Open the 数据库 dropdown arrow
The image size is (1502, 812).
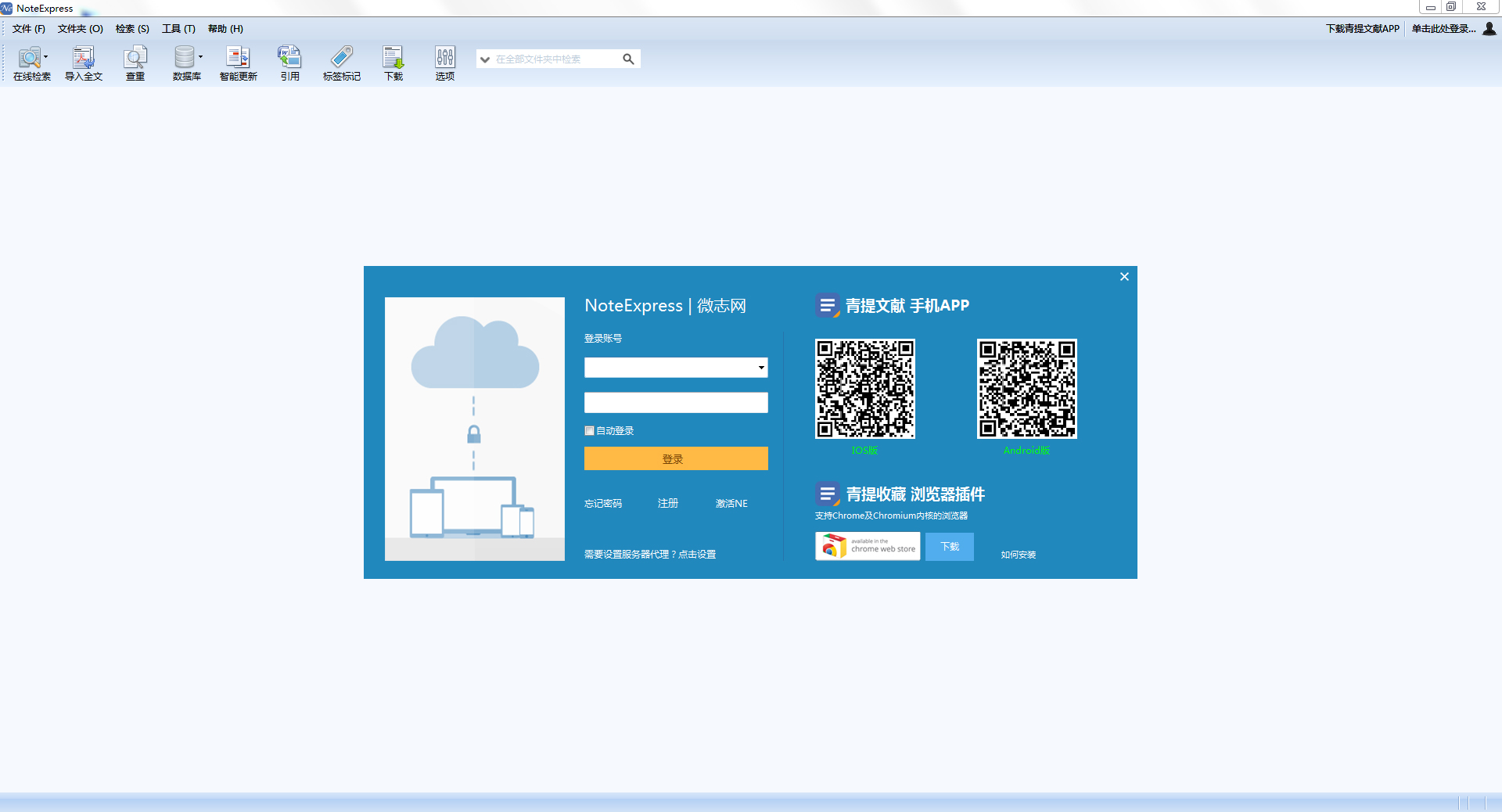(x=200, y=56)
